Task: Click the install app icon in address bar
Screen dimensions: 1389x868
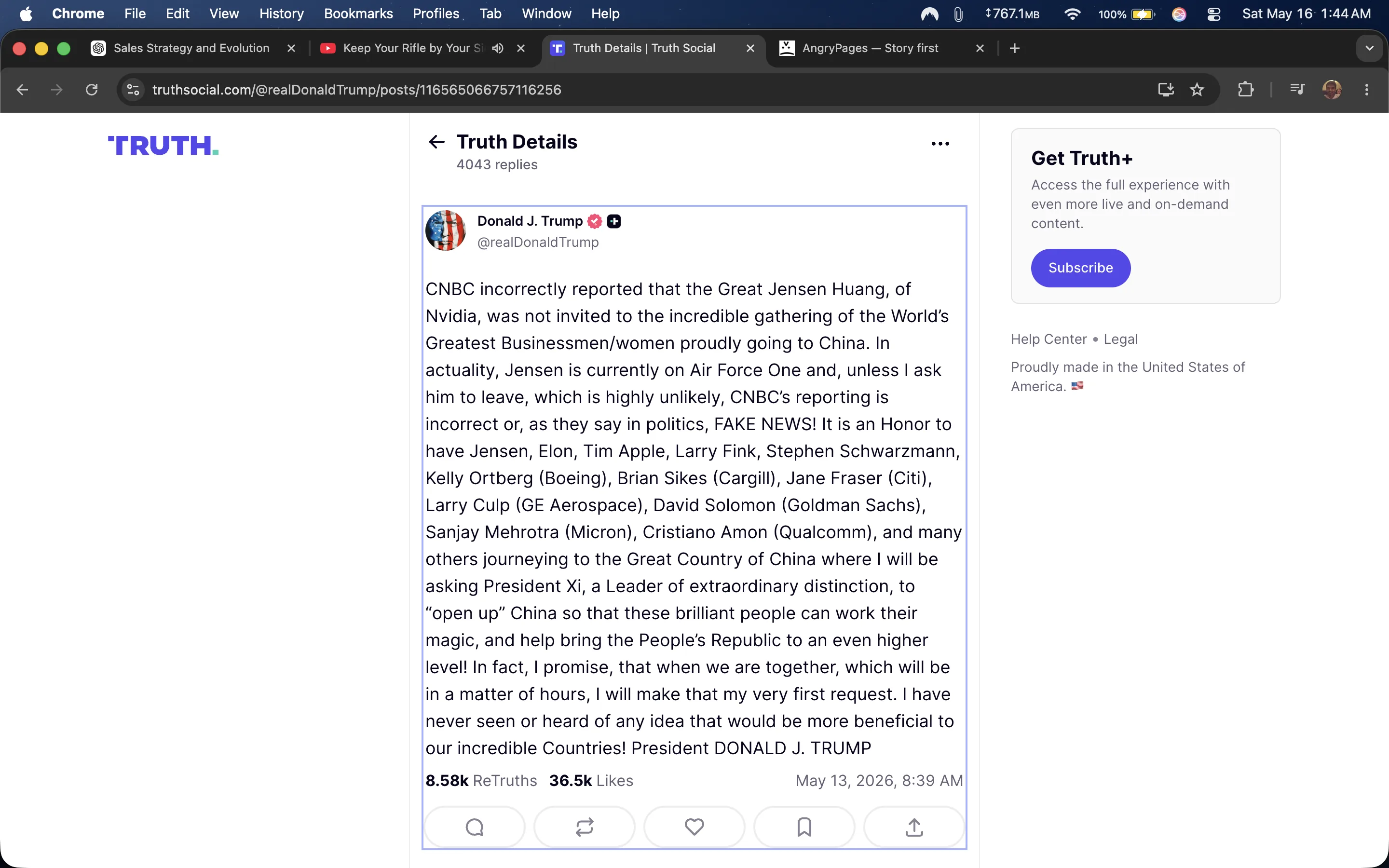Action: pyautogui.click(x=1166, y=90)
